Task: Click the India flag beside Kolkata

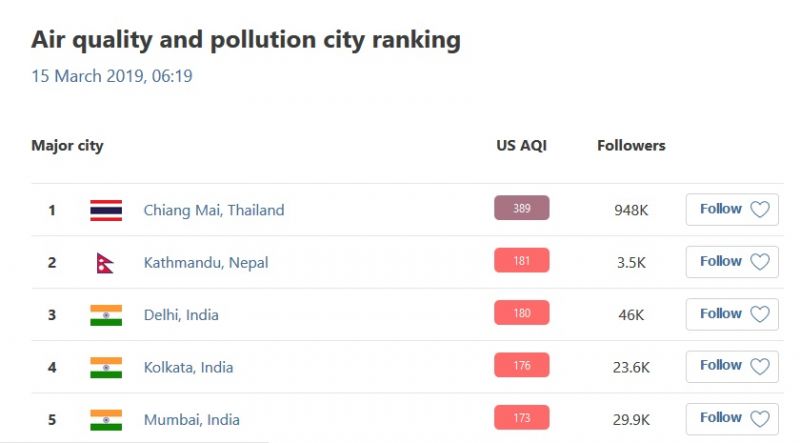Action: point(106,367)
